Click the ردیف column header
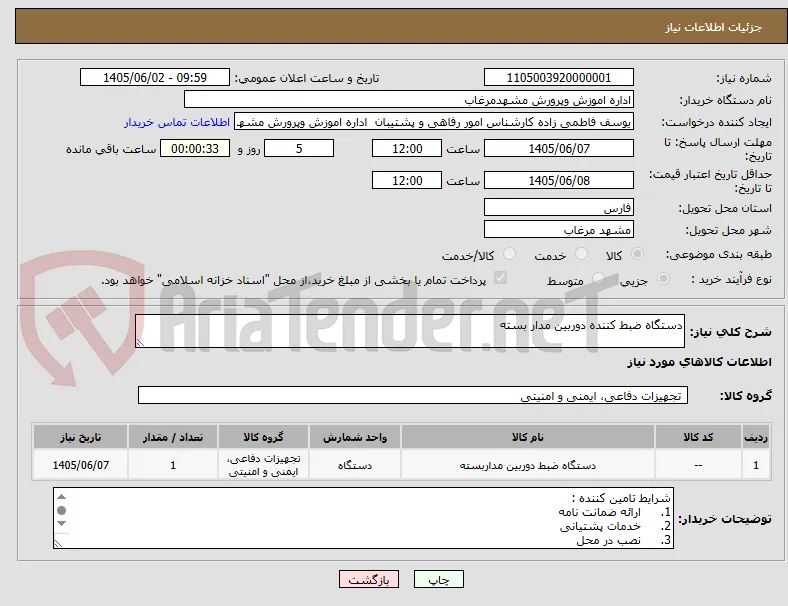This screenshot has height=606, width=788. tap(756, 437)
